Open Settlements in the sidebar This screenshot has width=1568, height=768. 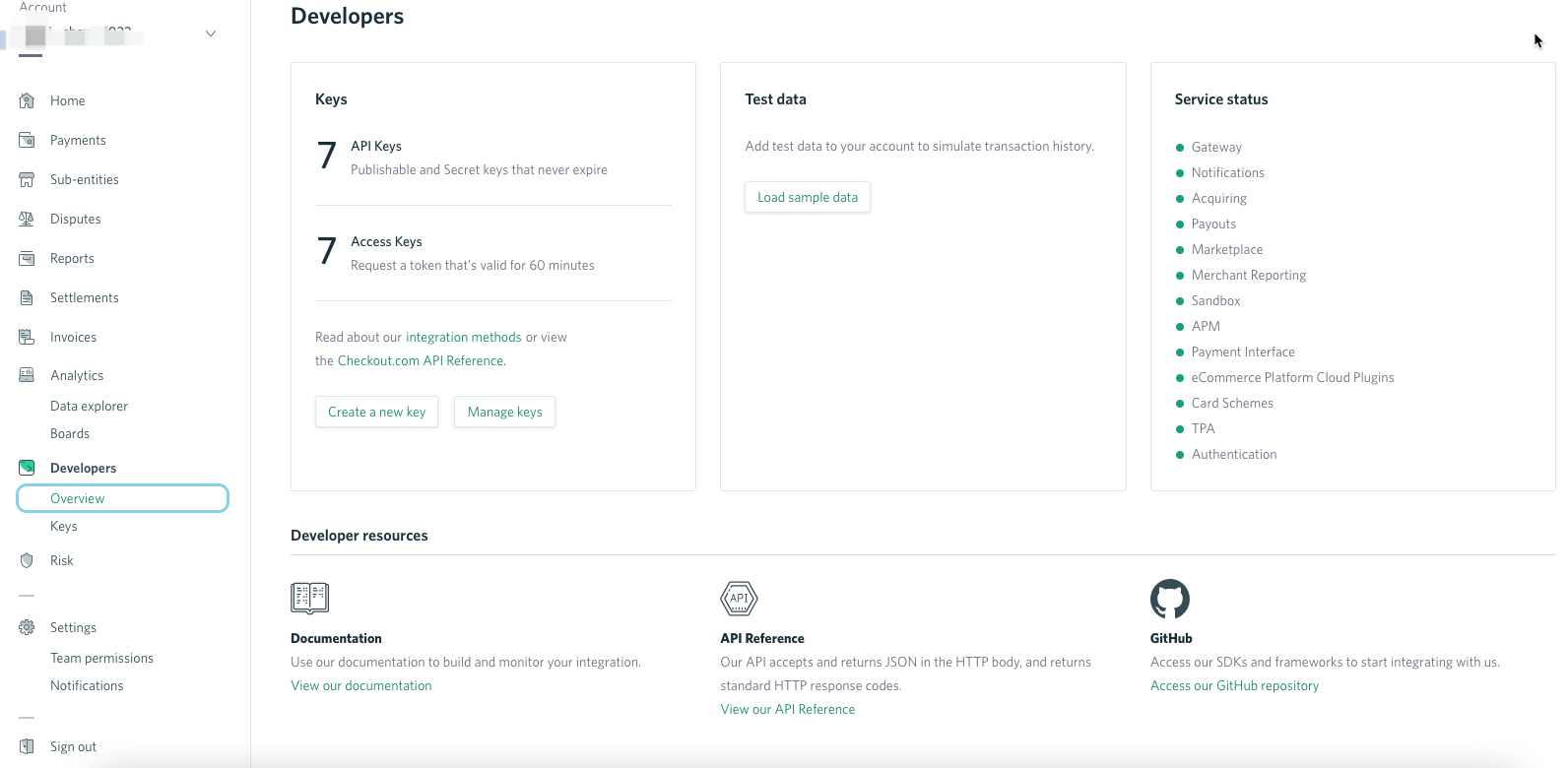coord(85,297)
